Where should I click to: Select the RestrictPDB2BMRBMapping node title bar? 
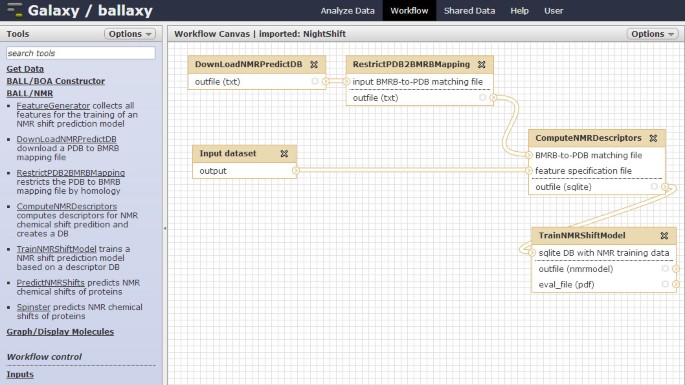coord(419,65)
